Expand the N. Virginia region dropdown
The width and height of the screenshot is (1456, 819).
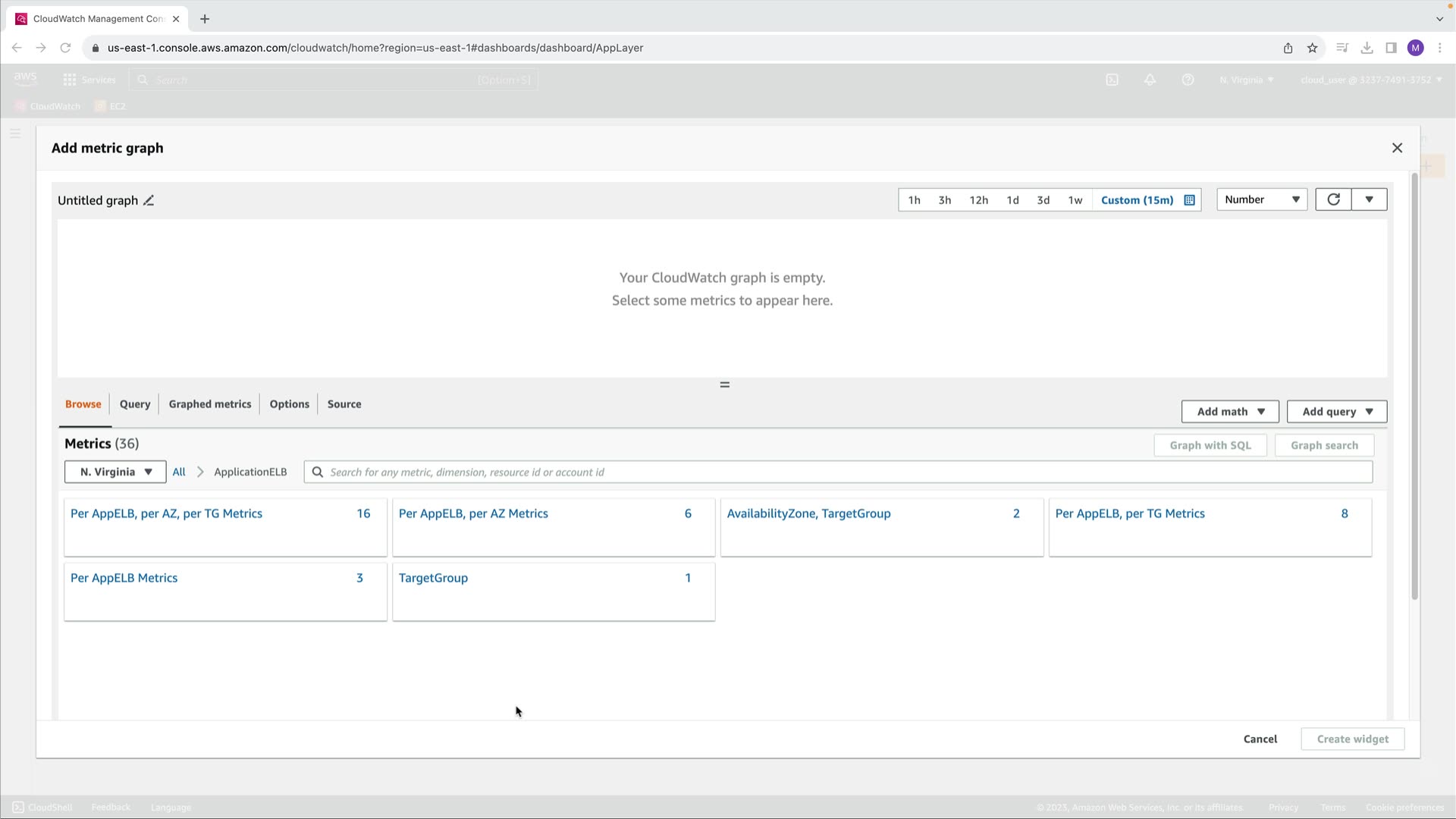115,472
